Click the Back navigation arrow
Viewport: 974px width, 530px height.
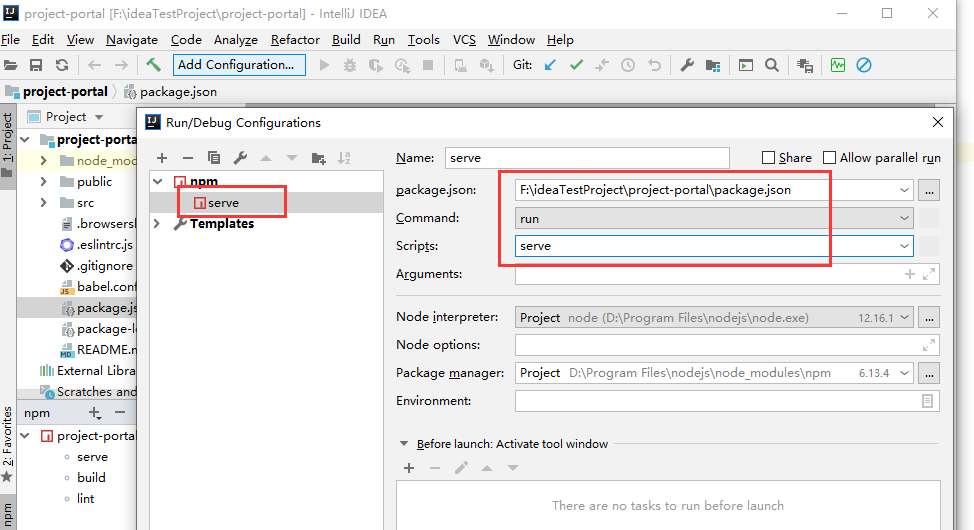(x=94, y=65)
